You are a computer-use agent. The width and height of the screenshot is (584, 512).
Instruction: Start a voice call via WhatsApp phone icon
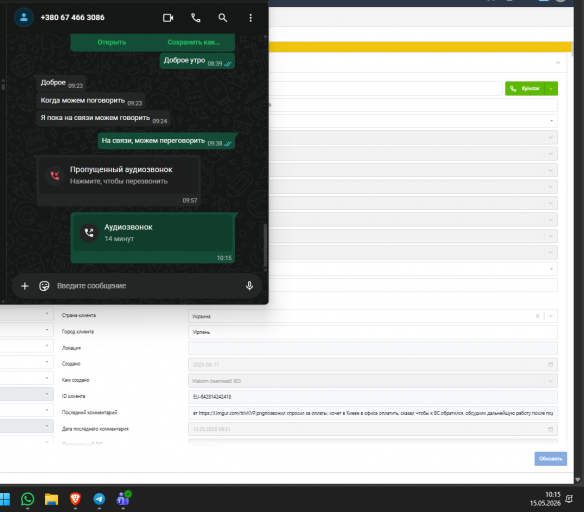196,18
